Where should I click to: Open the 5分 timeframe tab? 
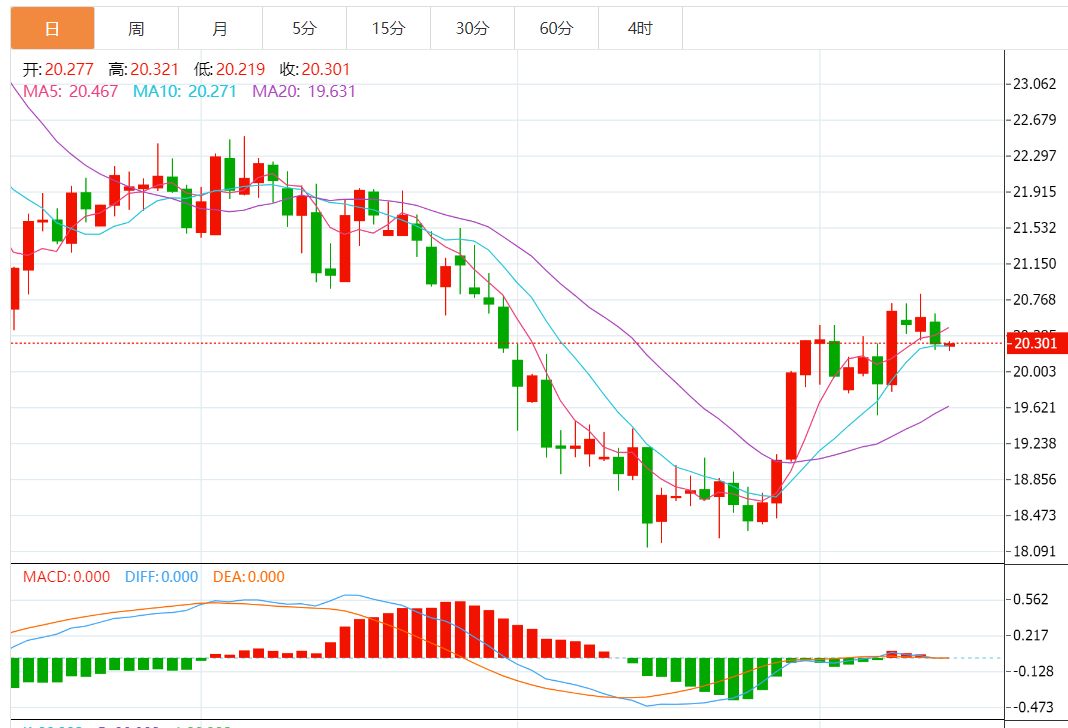(x=304, y=29)
